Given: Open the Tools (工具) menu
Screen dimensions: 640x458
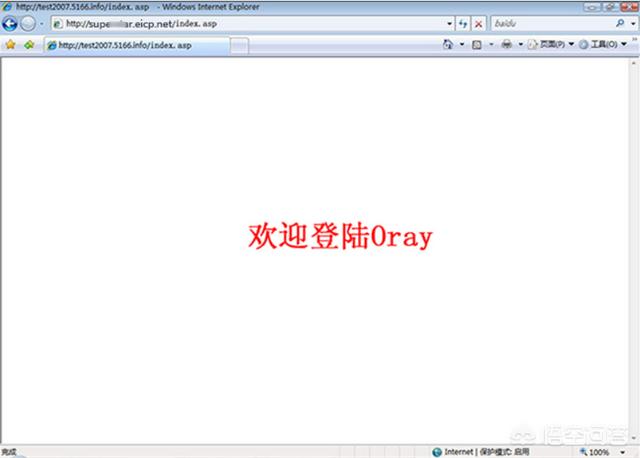Looking at the screenshot, I should [x=603, y=44].
